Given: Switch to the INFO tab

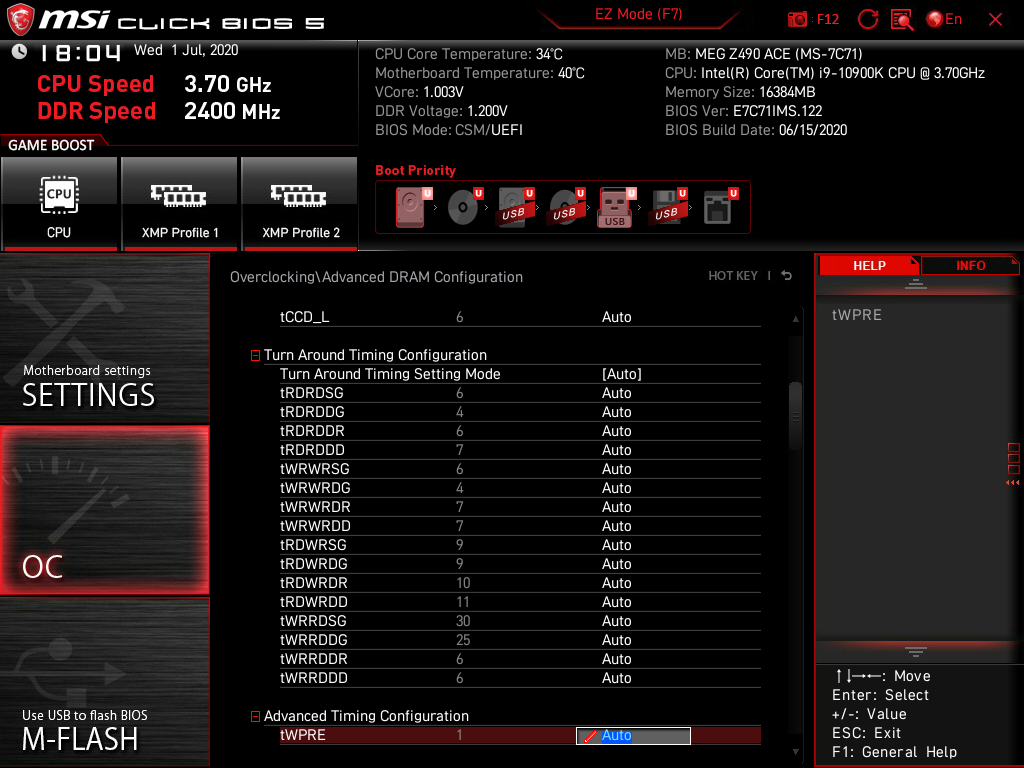Looking at the screenshot, I should coord(969,265).
